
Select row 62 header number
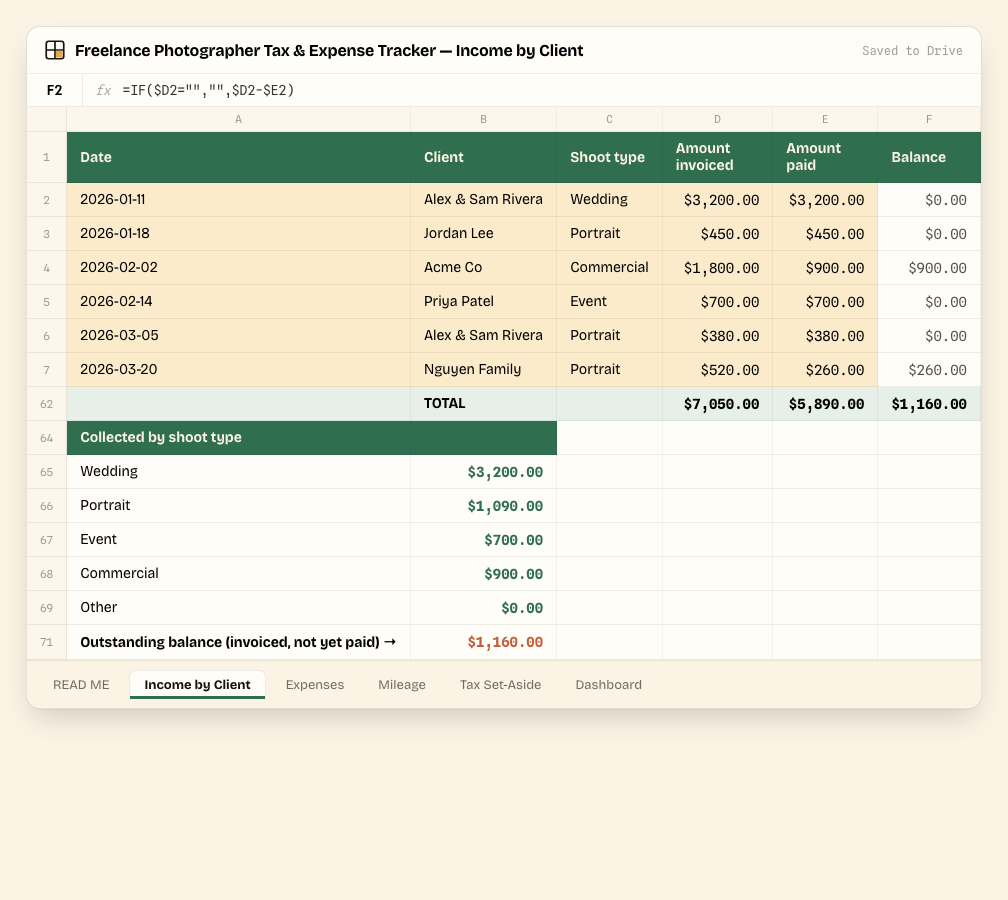coord(46,404)
